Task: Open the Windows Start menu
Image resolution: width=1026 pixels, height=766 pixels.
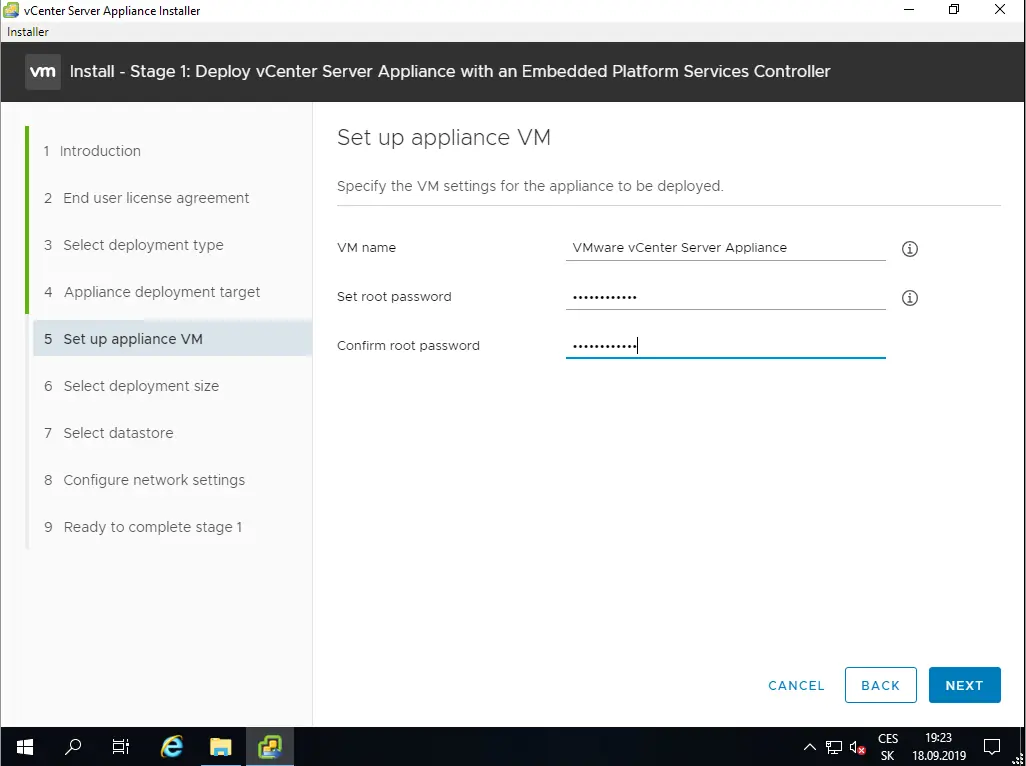Action: coord(25,746)
